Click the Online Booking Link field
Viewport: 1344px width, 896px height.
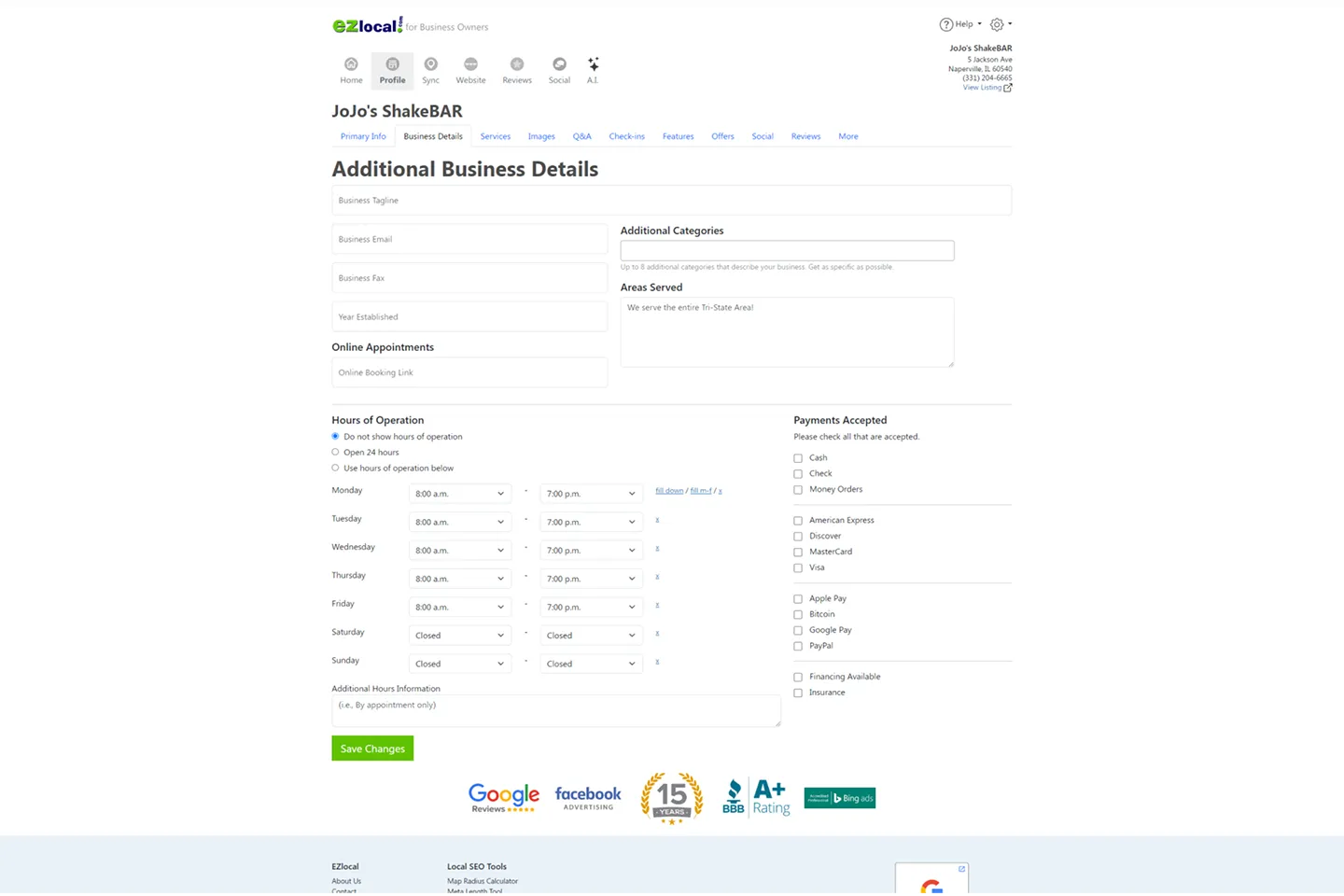pyautogui.click(x=469, y=372)
